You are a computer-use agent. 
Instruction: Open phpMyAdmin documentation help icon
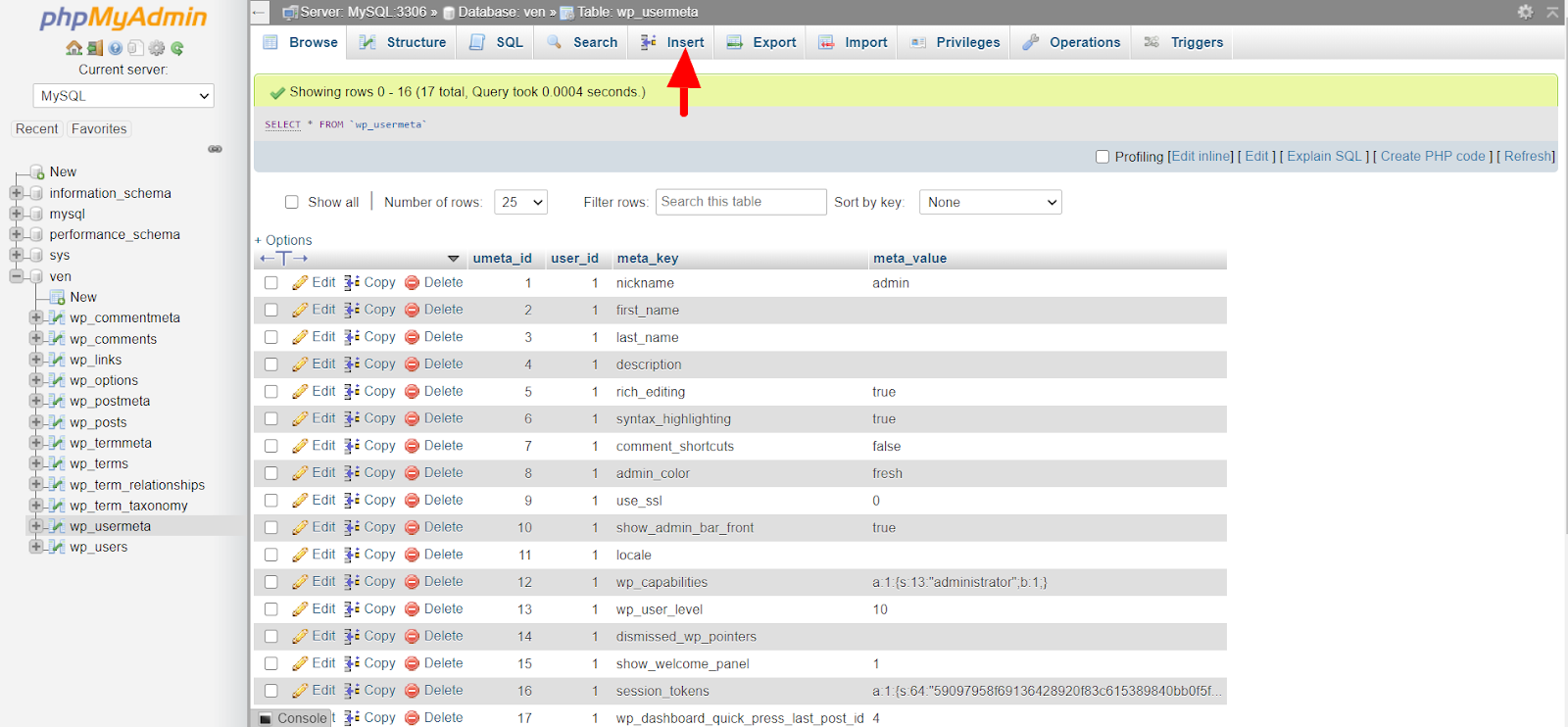116,48
